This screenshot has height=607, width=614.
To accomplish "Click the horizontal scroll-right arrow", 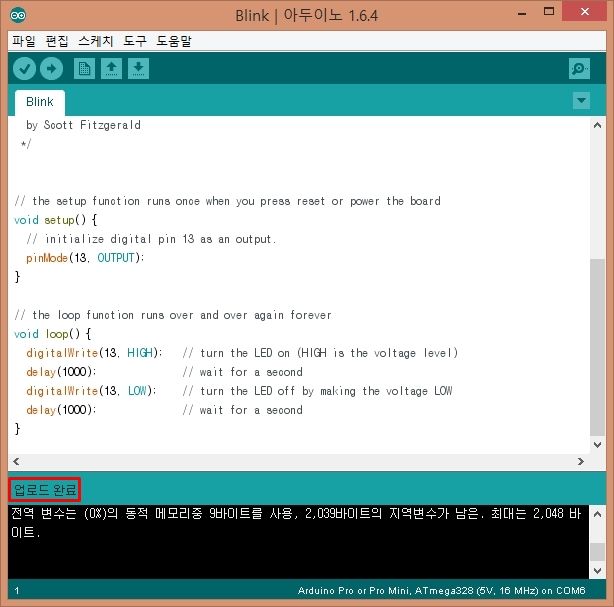I will click(581, 461).
